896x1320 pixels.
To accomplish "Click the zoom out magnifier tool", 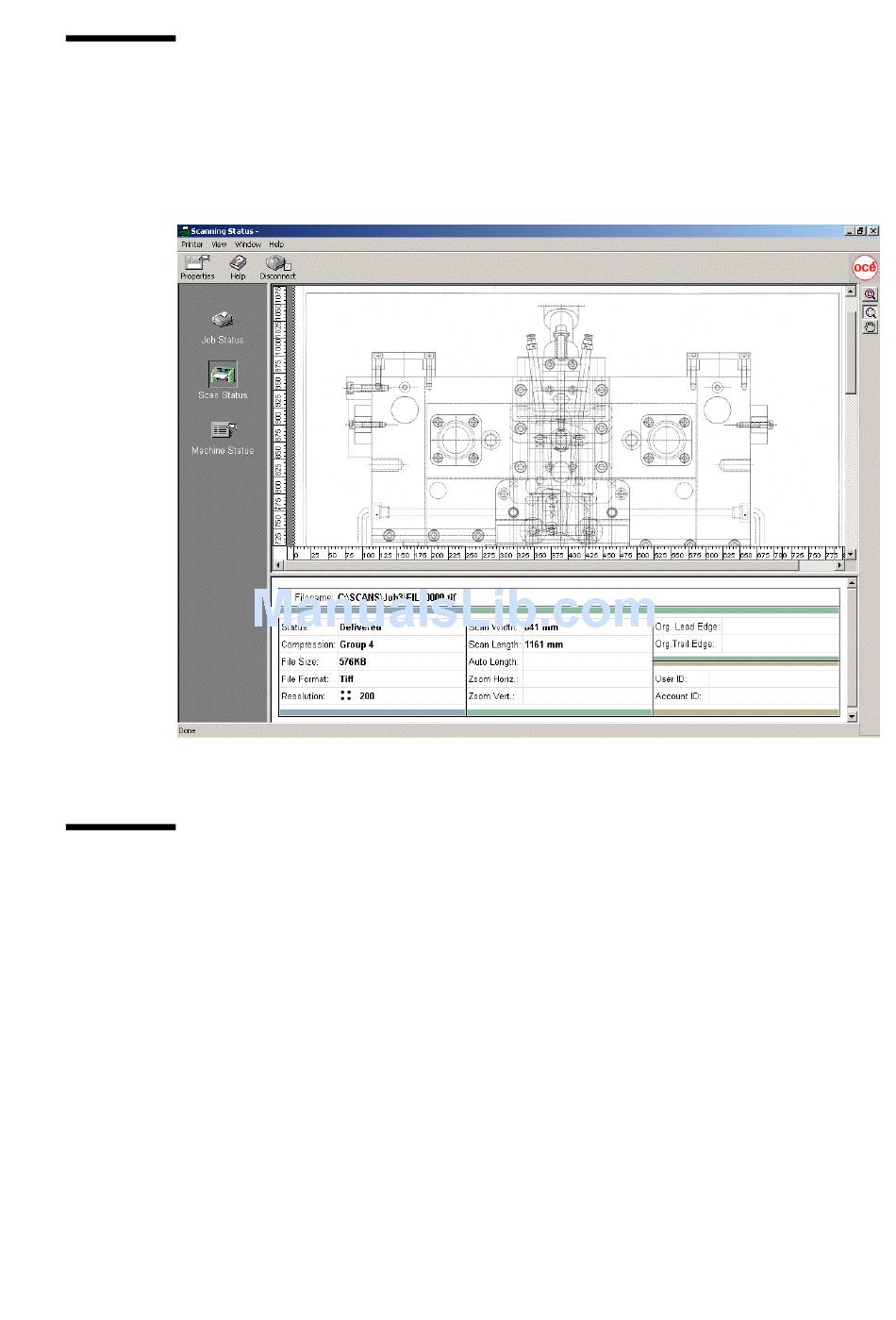I will pos(871,311).
